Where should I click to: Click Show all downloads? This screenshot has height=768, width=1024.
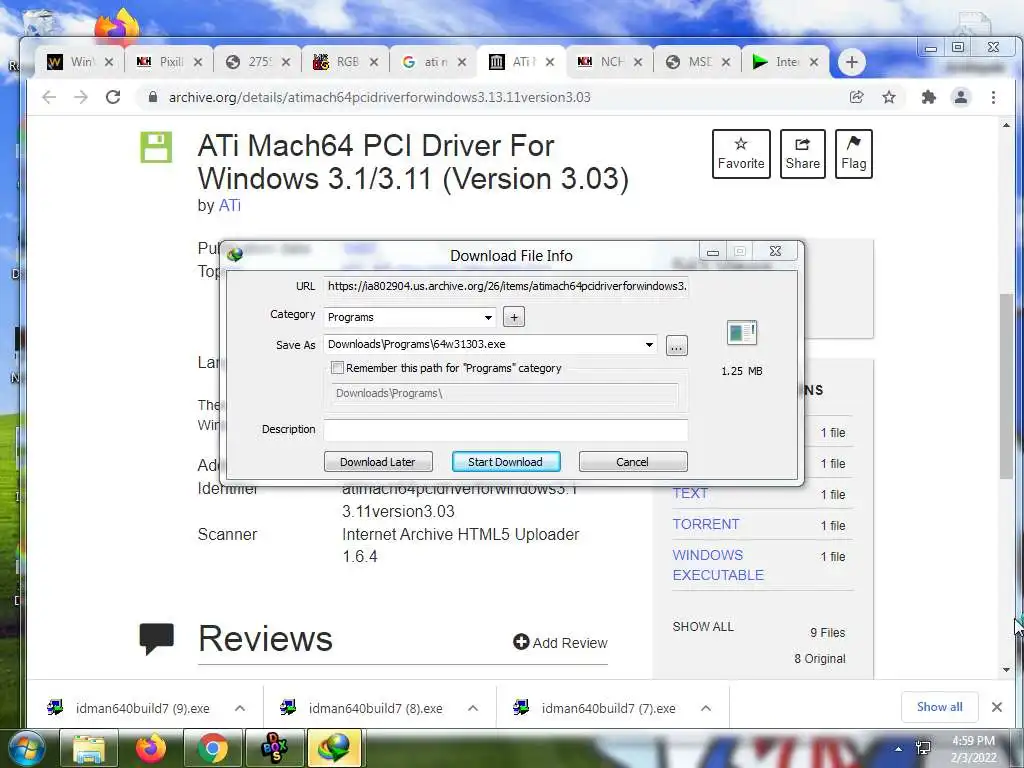pos(939,707)
